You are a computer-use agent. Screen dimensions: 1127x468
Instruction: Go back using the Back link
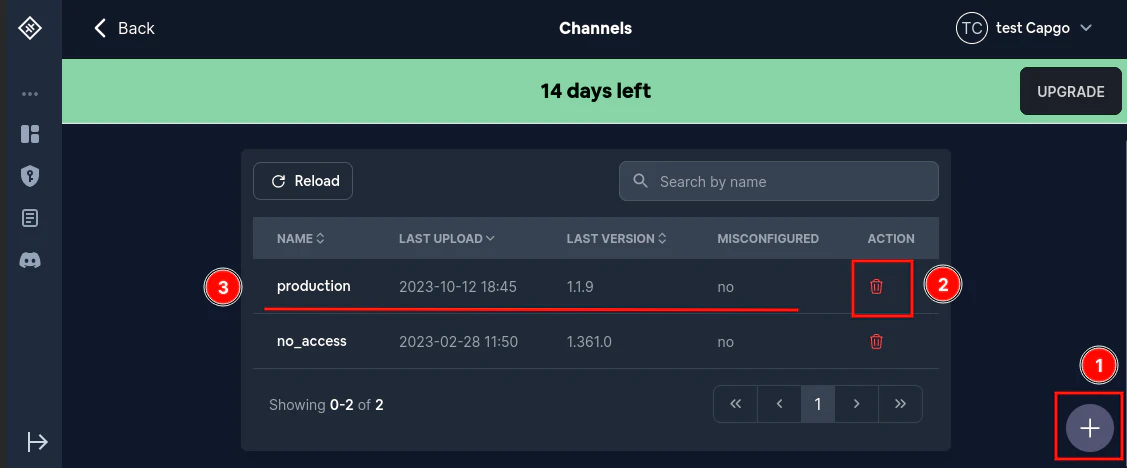pos(125,29)
